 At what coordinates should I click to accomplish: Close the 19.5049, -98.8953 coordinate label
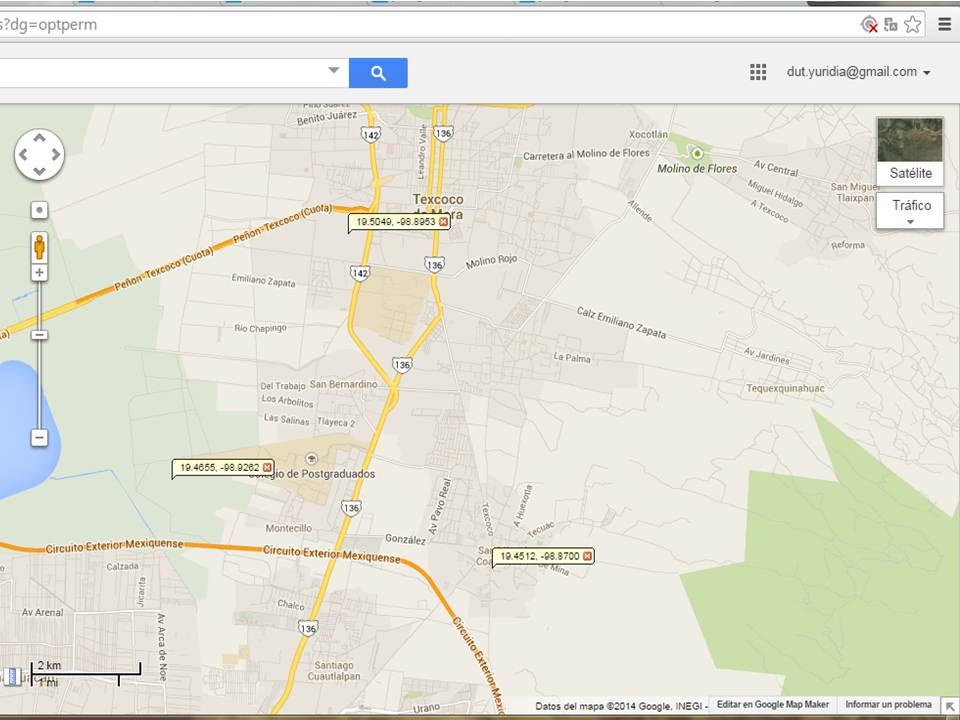pos(443,222)
